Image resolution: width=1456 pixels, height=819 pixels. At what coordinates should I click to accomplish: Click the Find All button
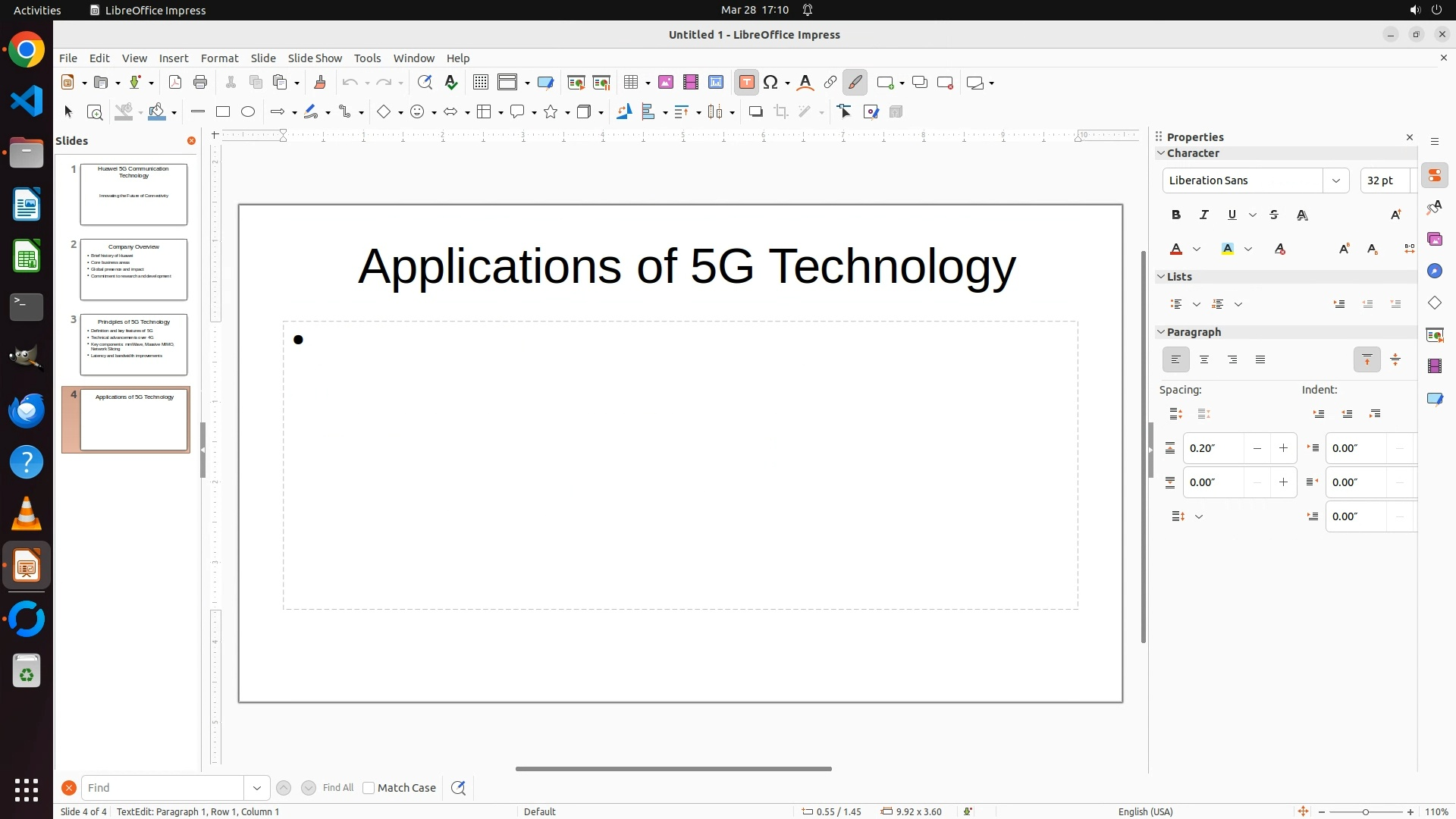tap(337, 788)
